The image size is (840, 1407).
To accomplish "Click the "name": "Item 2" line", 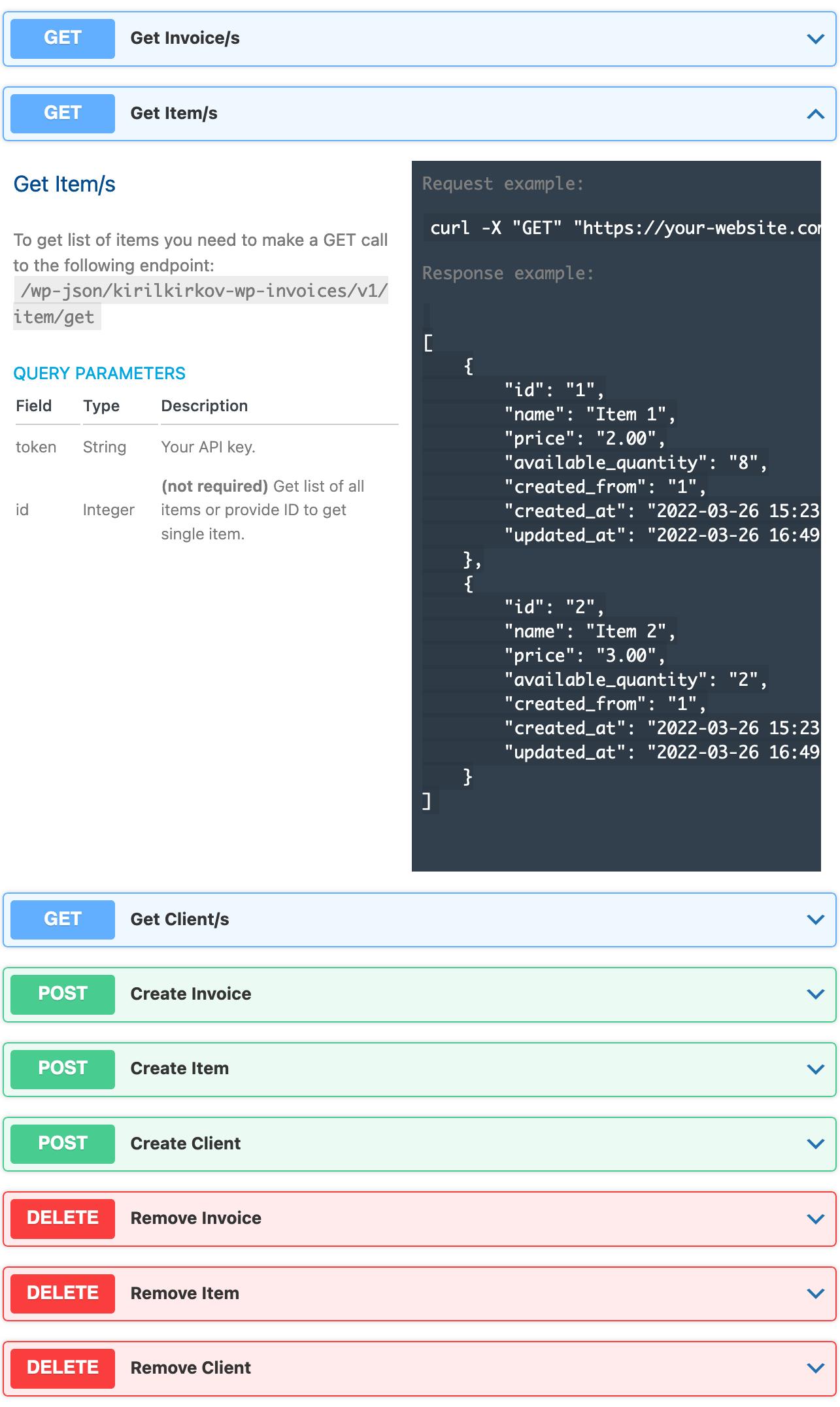I will 589,632.
